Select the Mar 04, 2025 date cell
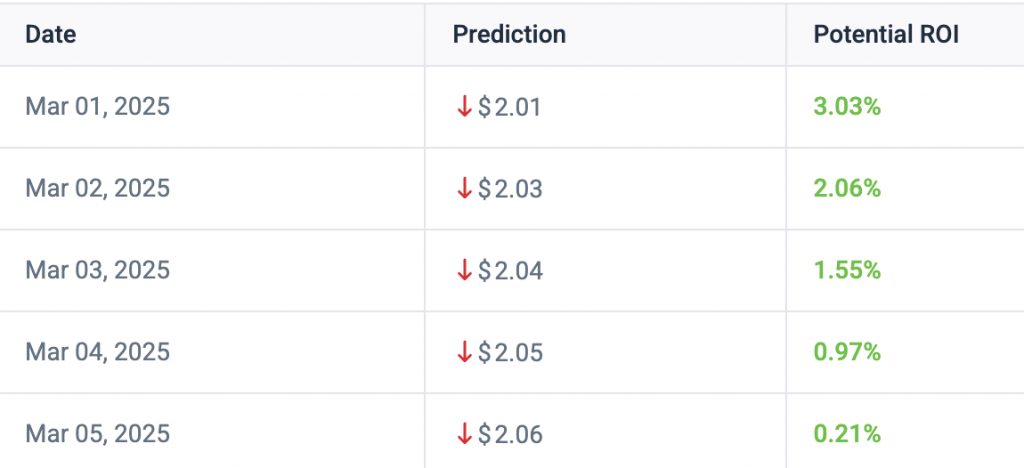Viewport: 1024px width, 468px height. pos(97,352)
